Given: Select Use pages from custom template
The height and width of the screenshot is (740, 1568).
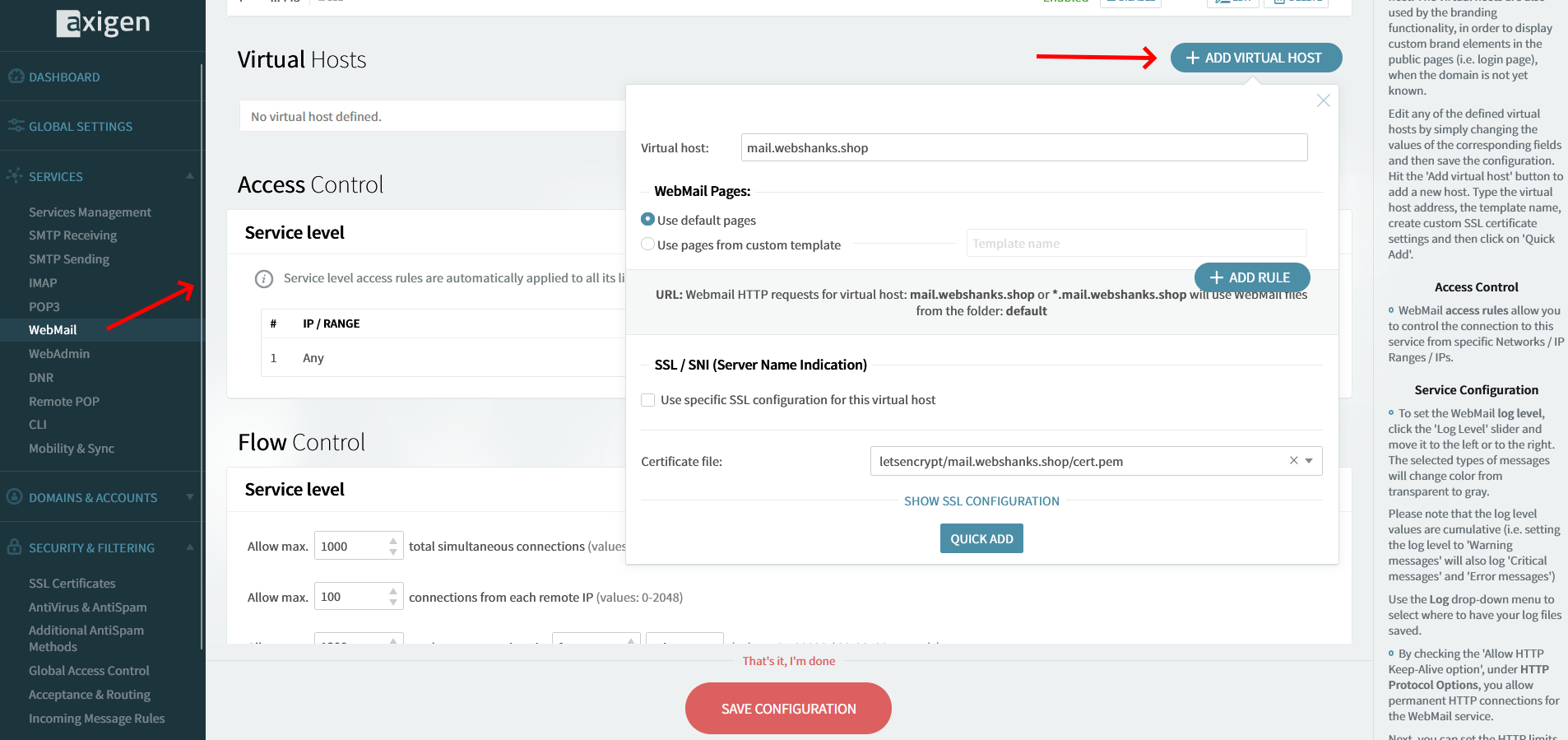Looking at the screenshot, I should pyautogui.click(x=648, y=244).
